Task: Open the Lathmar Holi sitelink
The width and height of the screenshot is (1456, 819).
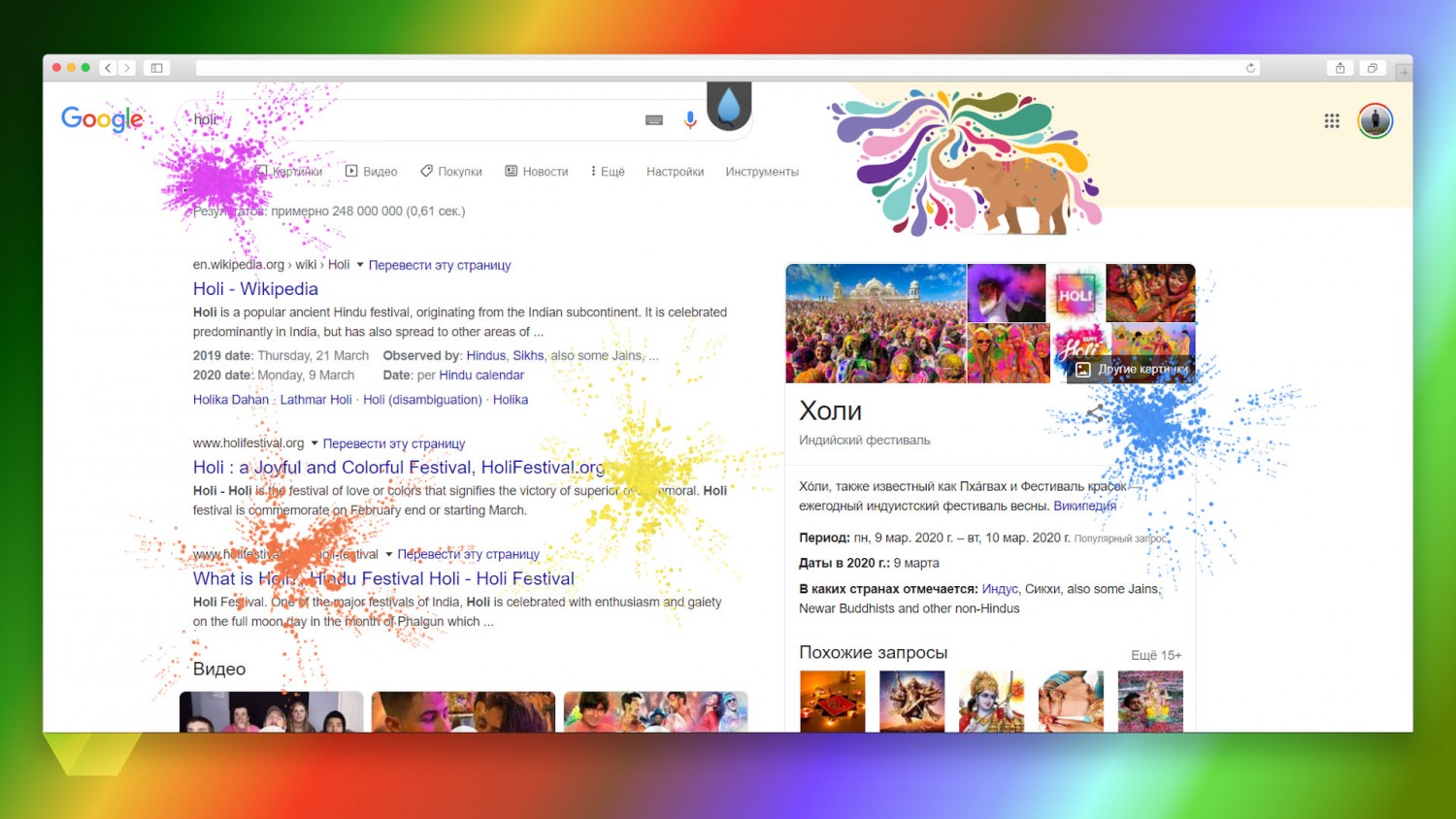Action: [x=315, y=400]
